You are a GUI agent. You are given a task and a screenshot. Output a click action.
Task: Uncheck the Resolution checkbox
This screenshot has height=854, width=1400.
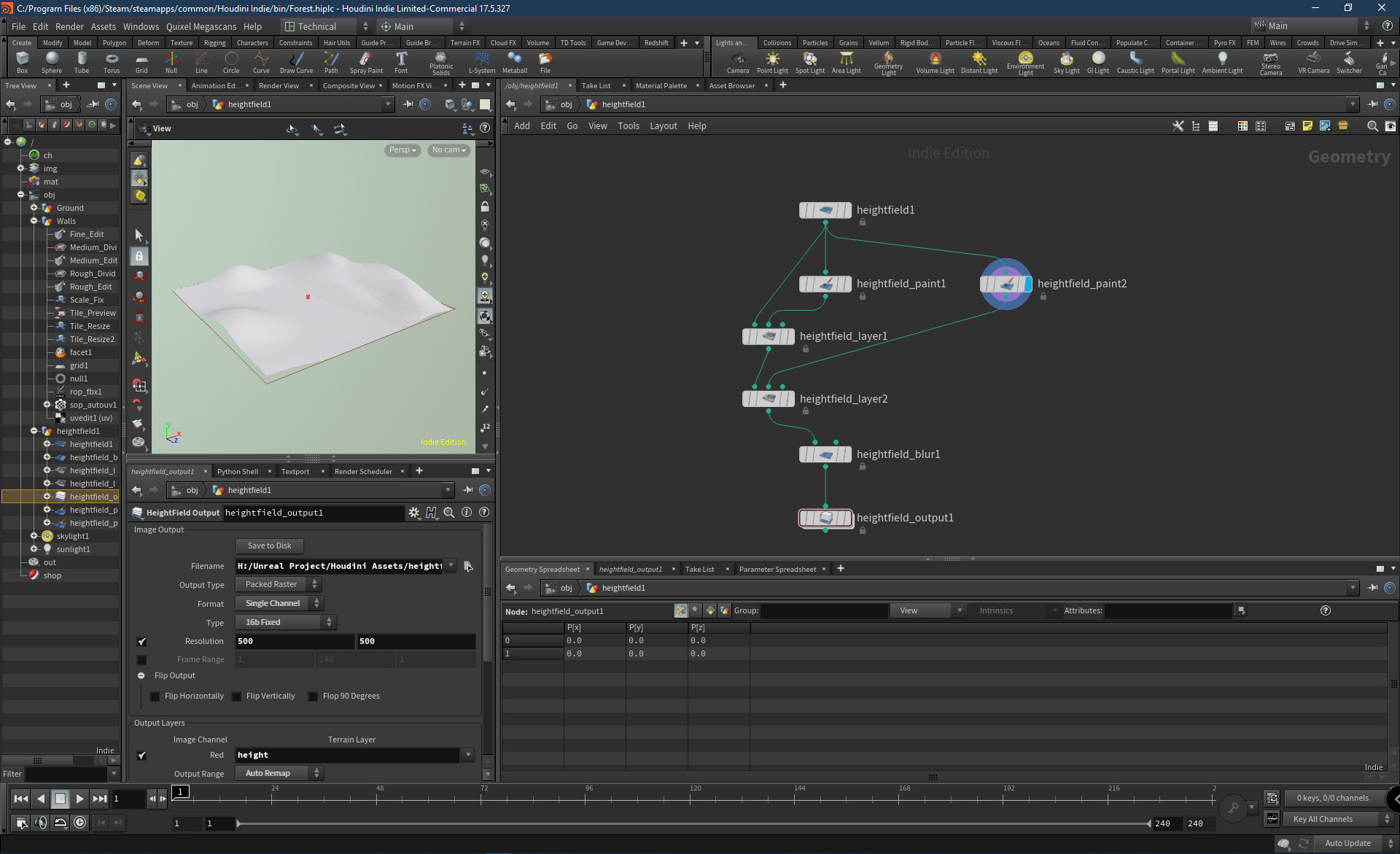click(x=142, y=642)
